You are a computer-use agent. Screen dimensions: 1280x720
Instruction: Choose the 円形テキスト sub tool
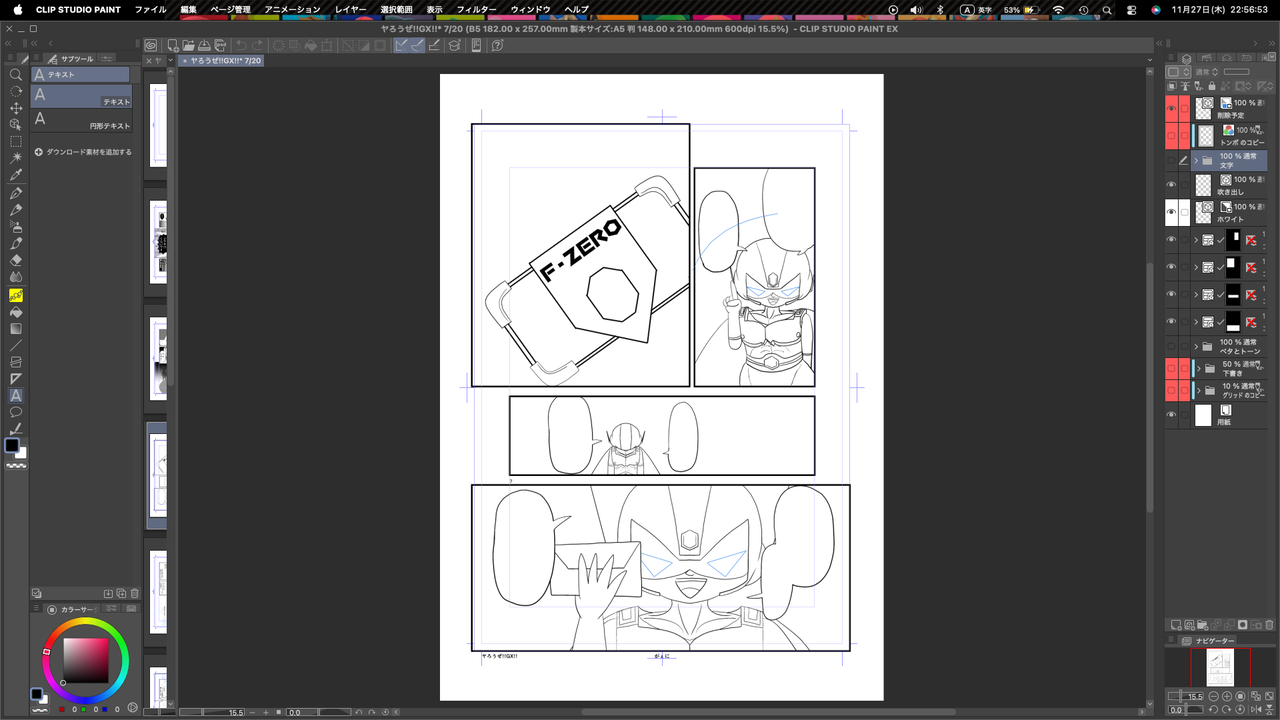[81, 120]
